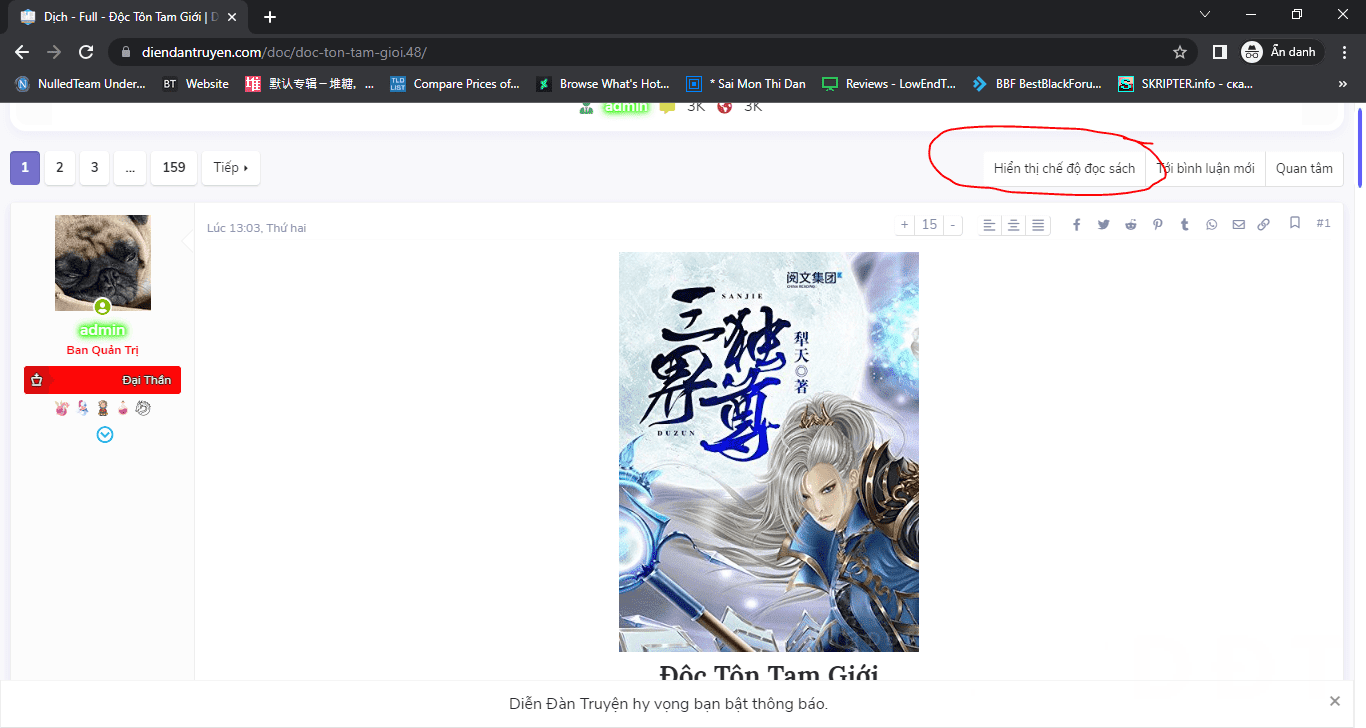Justify the post text
This screenshot has height=728, width=1366.
pyautogui.click(x=1039, y=225)
